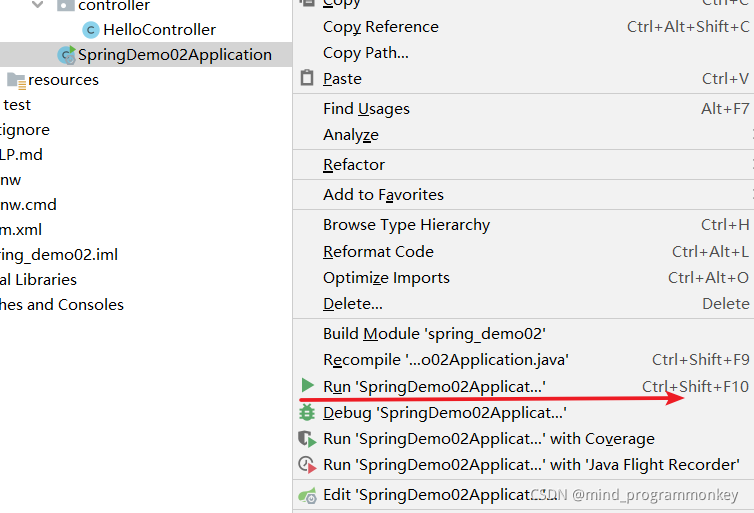This screenshot has width=754, height=513.
Task: Choose Build Module 'spring_demo02'
Action: tap(523, 334)
